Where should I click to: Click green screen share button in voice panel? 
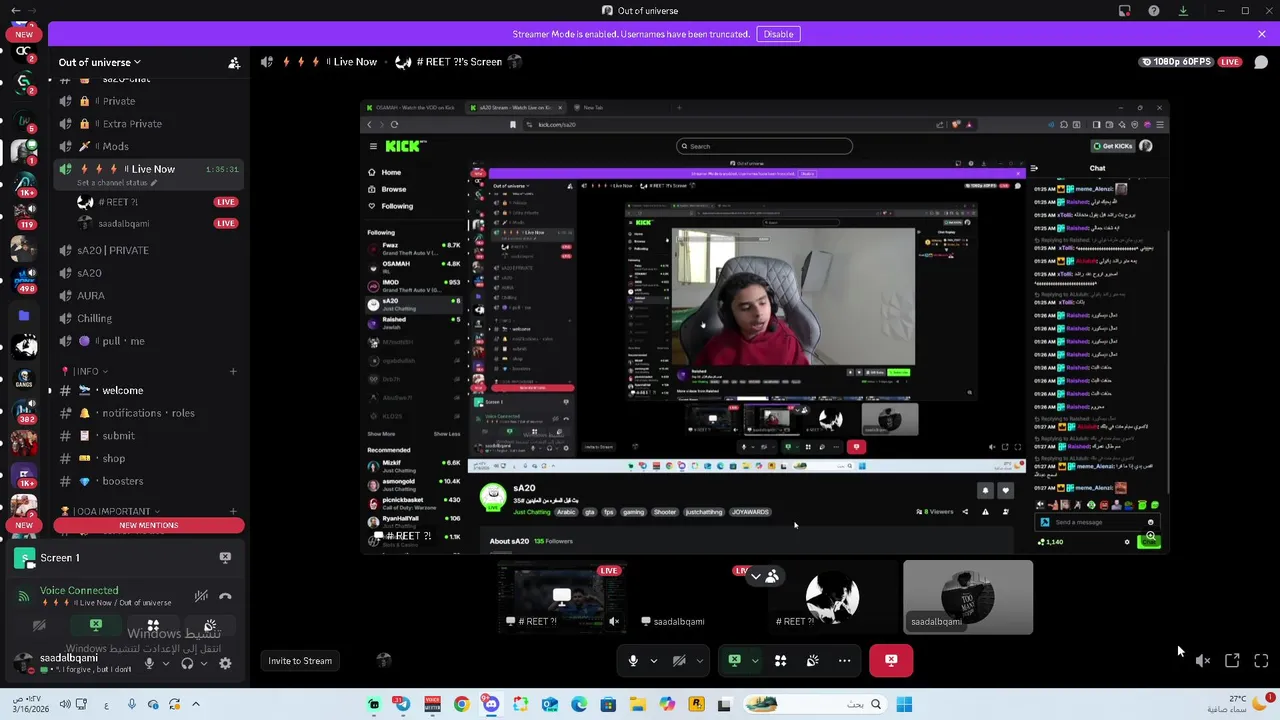pos(96,626)
